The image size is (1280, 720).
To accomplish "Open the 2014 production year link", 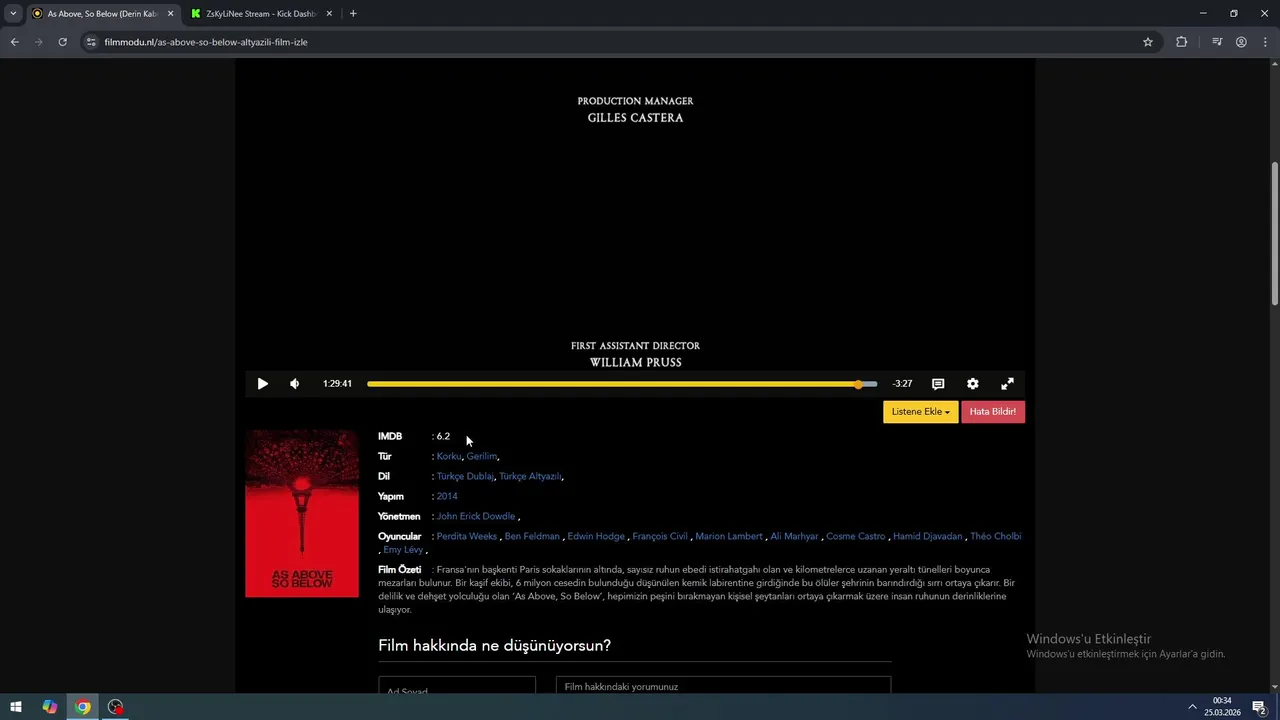I will pyautogui.click(x=447, y=497).
